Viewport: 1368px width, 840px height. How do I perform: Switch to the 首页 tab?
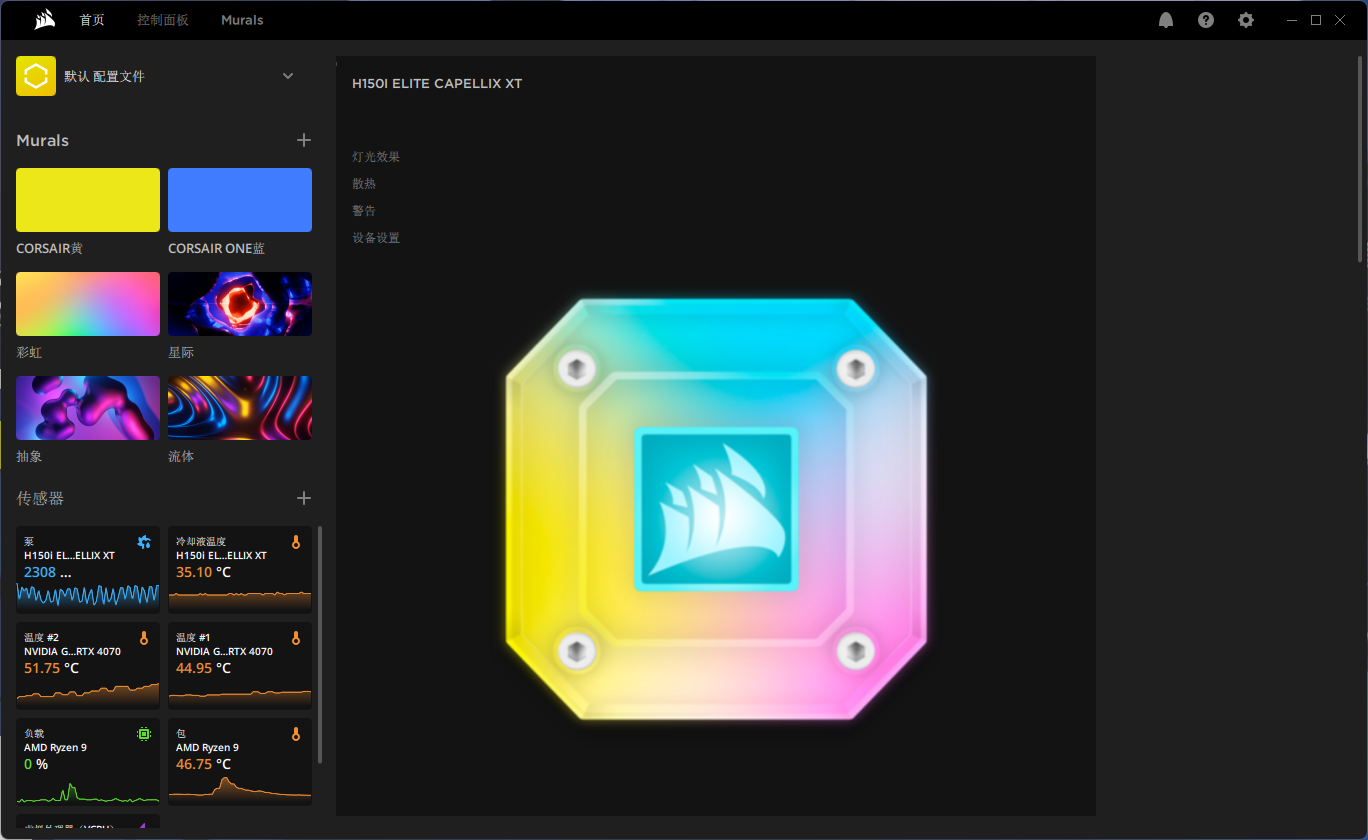point(92,19)
